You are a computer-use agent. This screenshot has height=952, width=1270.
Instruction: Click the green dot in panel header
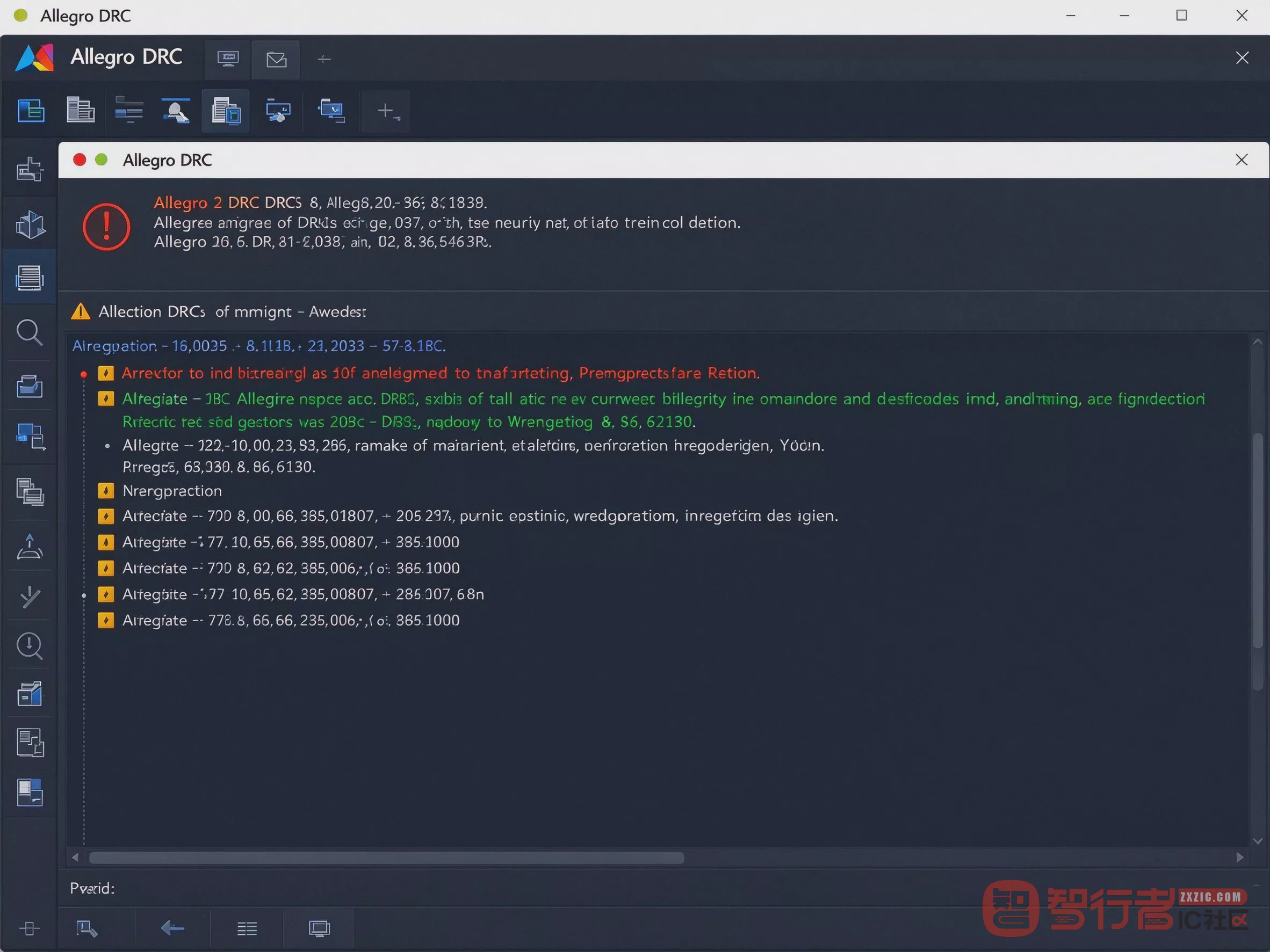click(101, 160)
